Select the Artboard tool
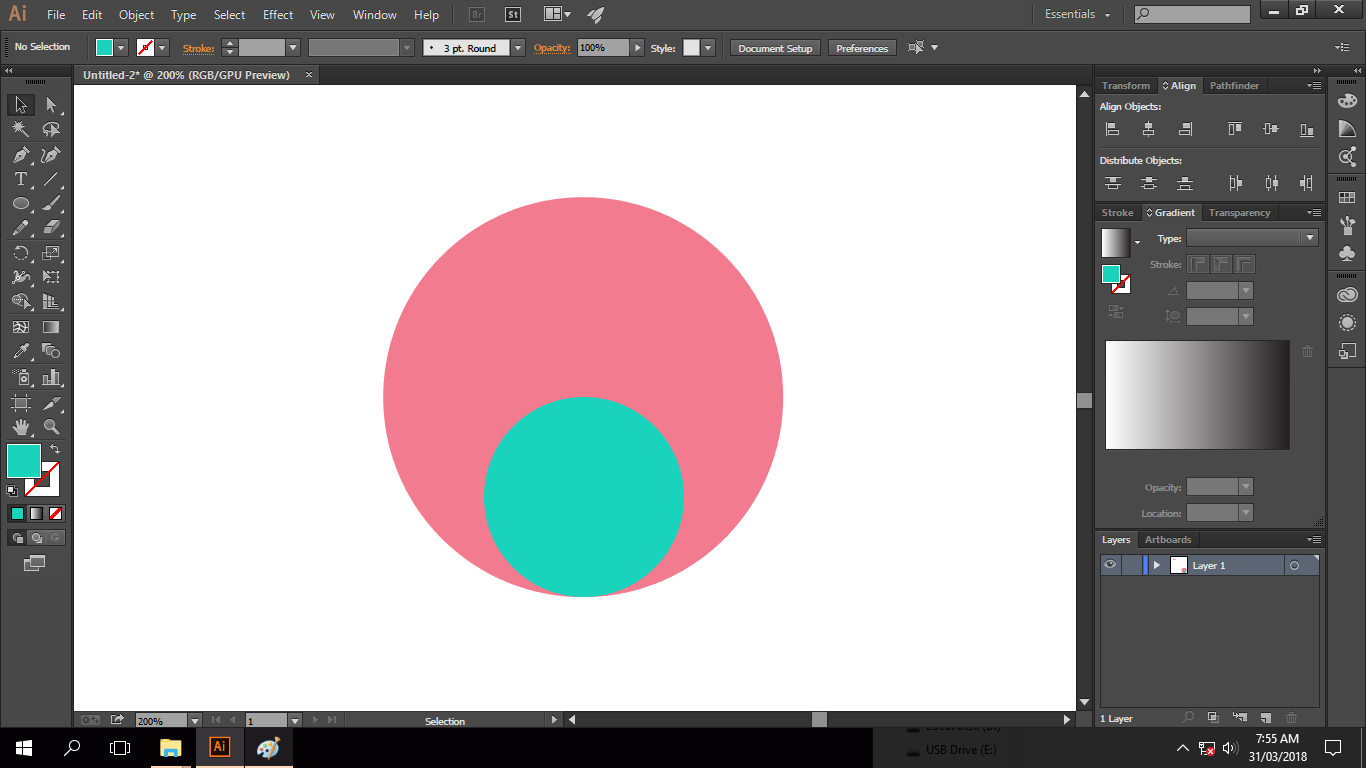Viewport: 1366px width, 768px height. coord(20,403)
